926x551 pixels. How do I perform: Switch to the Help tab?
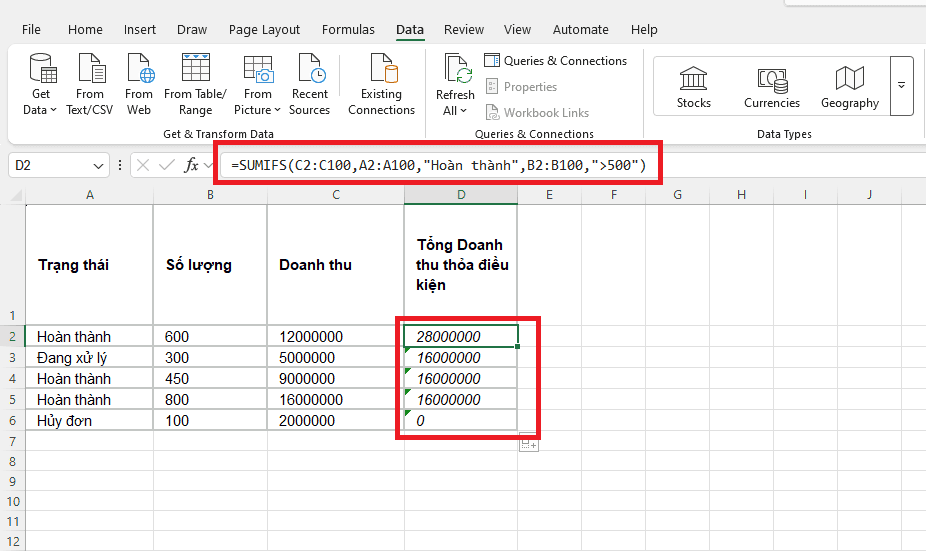[644, 30]
